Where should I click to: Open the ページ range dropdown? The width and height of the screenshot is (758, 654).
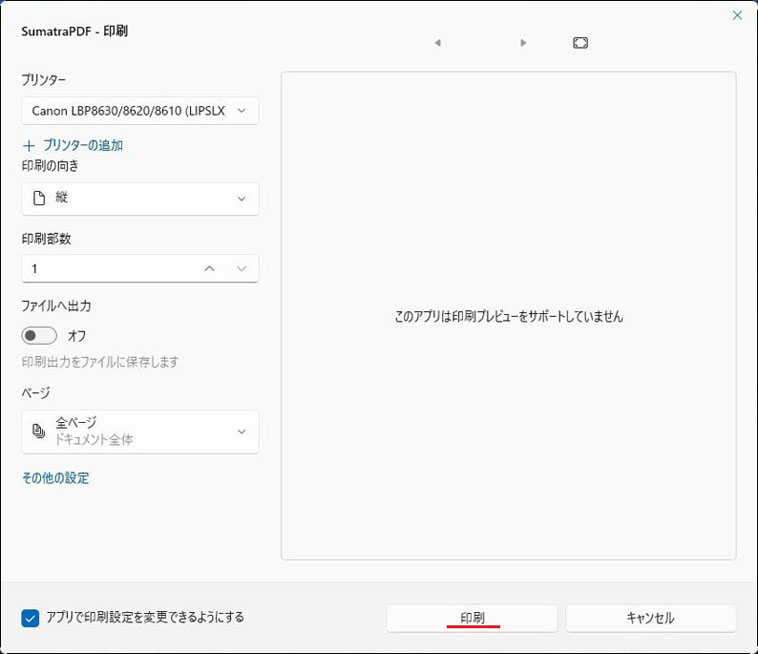point(140,431)
